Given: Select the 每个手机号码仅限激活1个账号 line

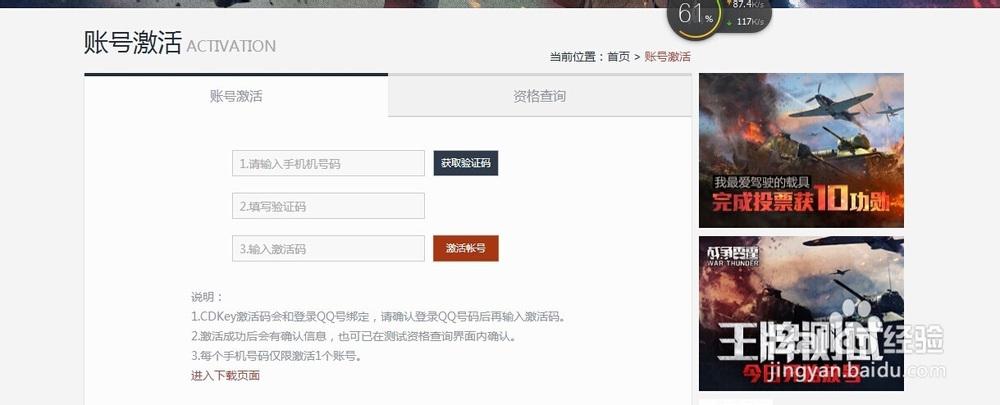Looking at the screenshot, I should 277,356.
